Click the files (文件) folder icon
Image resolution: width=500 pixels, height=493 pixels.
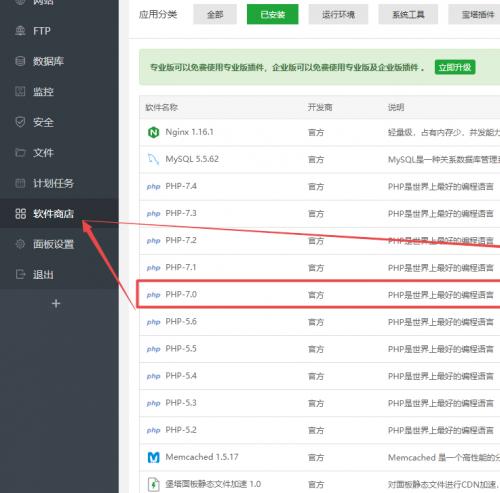coord(20,153)
